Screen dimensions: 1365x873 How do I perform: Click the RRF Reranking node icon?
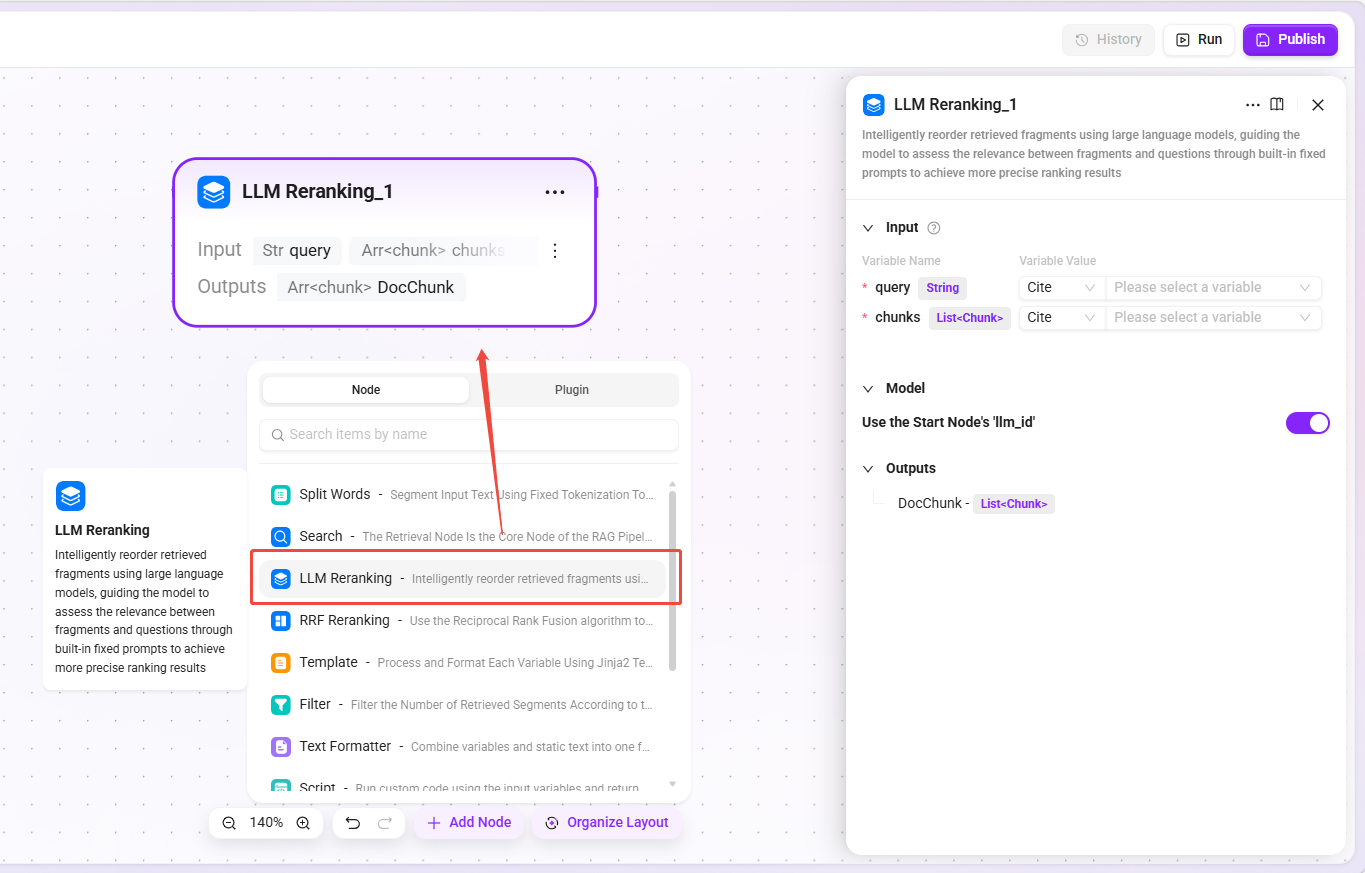click(x=281, y=620)
